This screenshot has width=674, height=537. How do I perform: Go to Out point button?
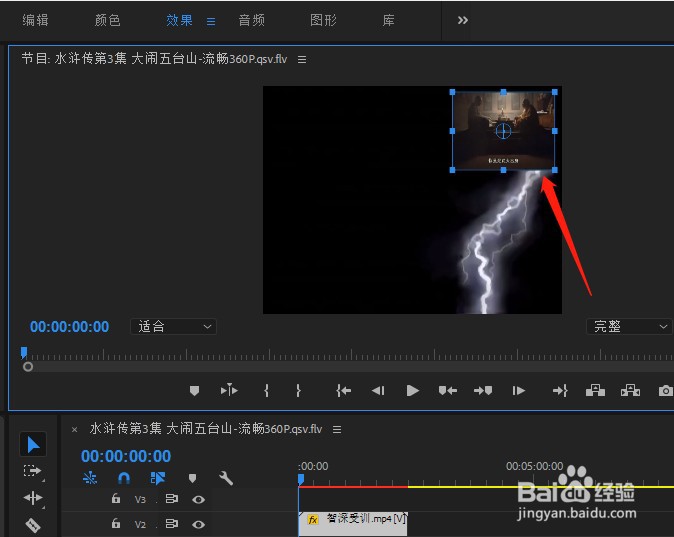pos(560,390)
